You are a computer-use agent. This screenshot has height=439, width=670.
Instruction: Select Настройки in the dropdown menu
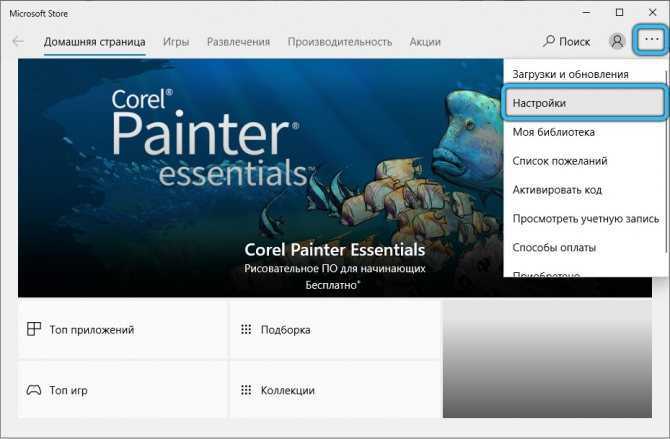(x=585, y=103)
